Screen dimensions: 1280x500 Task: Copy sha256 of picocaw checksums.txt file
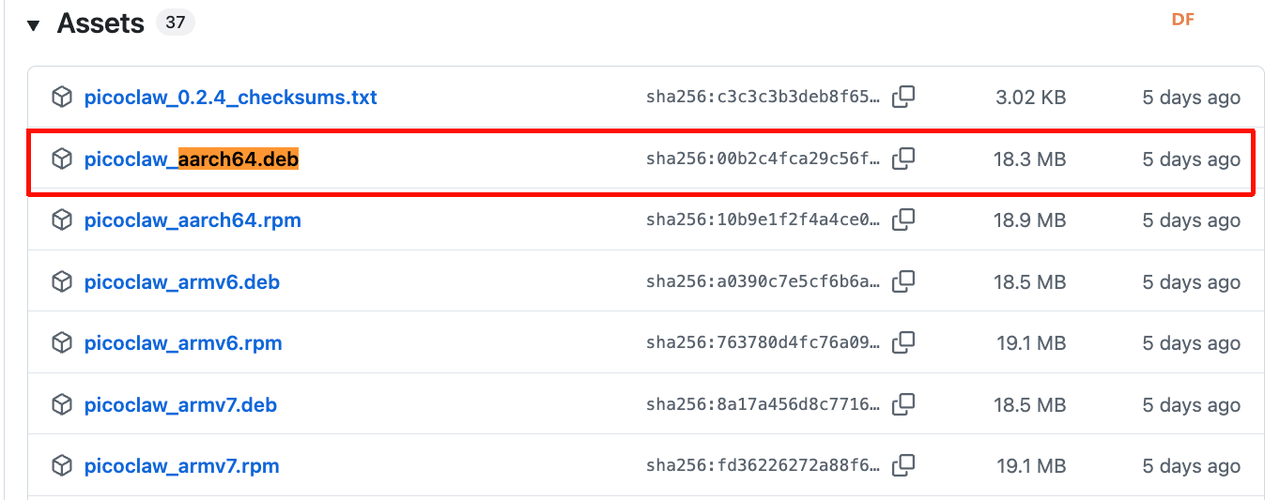pos(903,97)
